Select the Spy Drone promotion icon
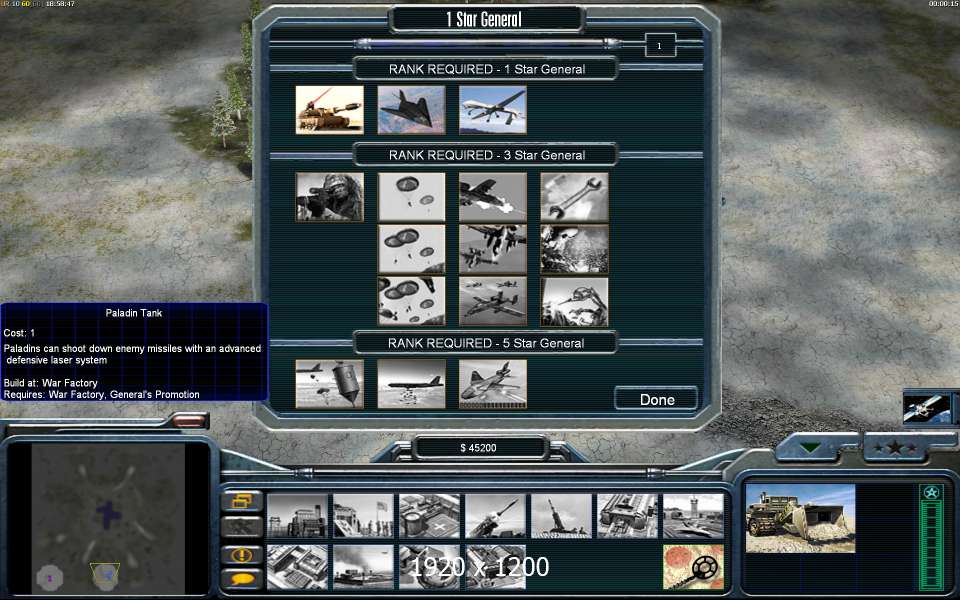This screenshot has width=960, height=600. coord(492,110)
